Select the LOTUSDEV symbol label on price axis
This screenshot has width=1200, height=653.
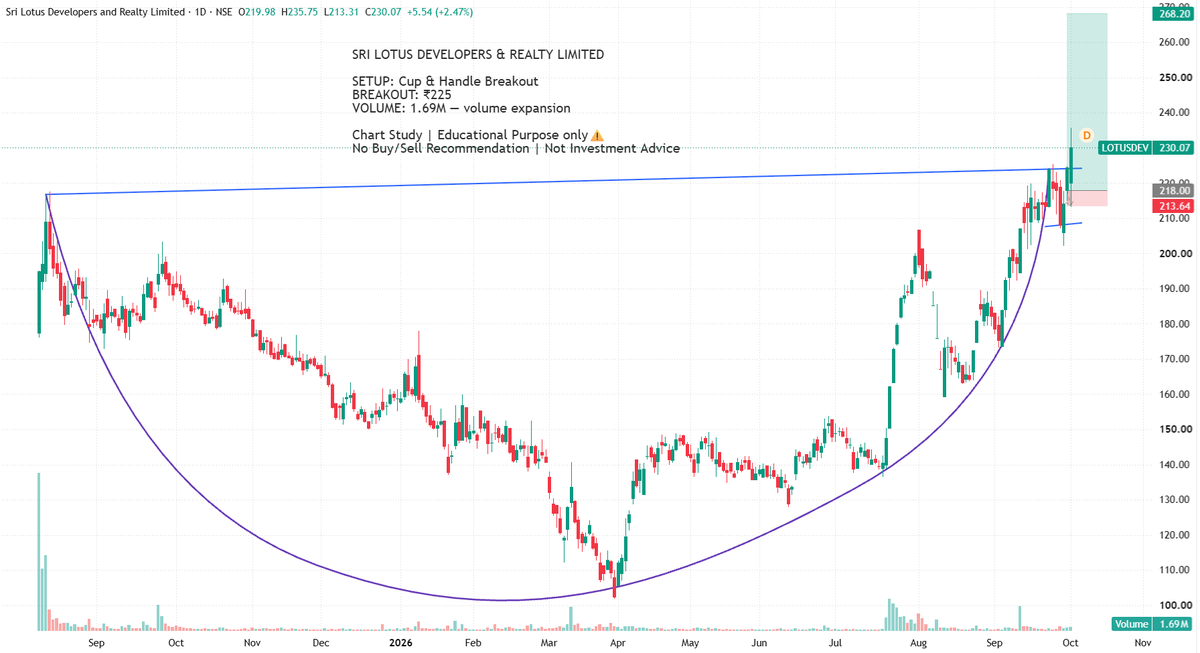[1125, 148]
